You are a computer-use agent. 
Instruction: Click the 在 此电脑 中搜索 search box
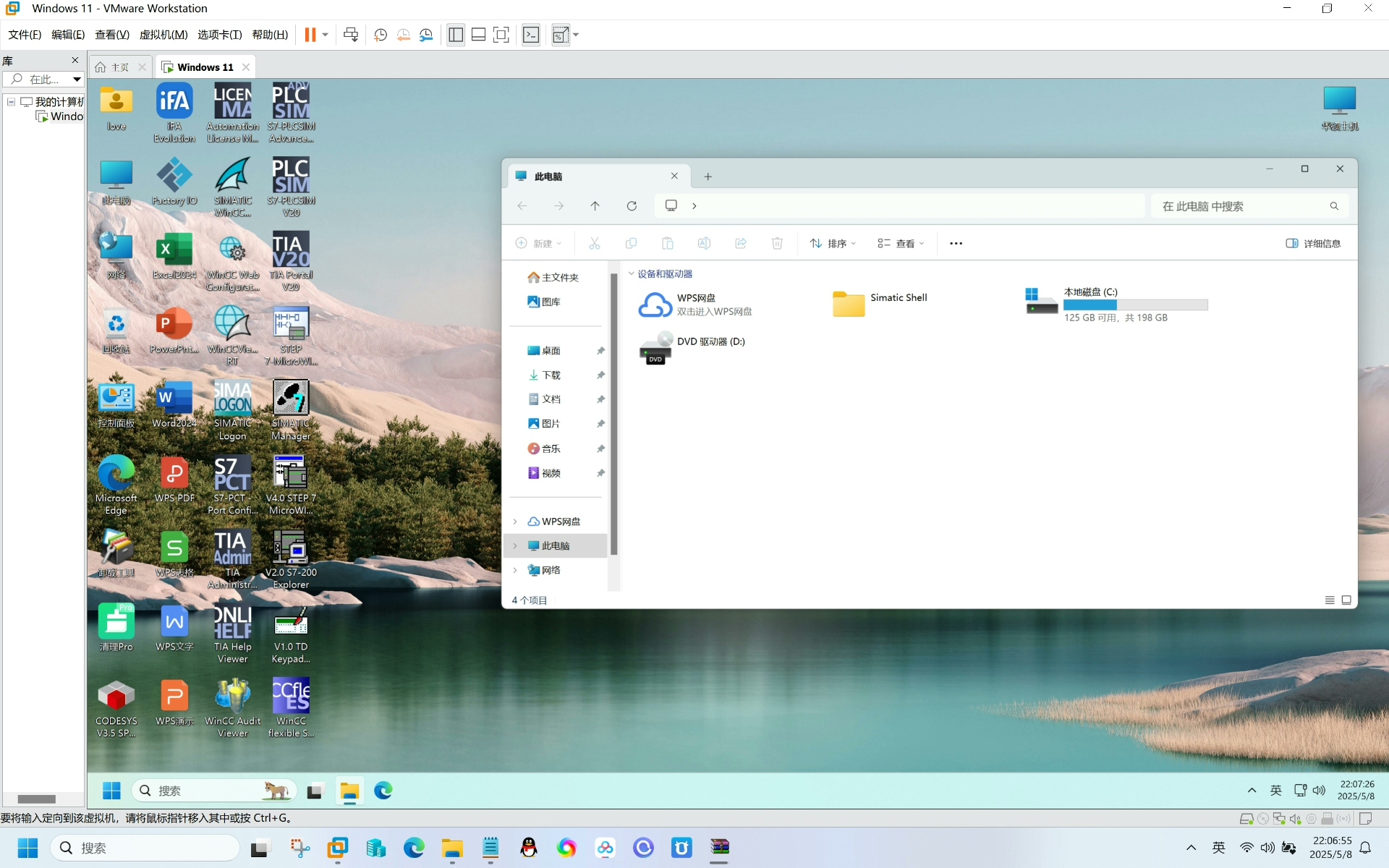(1248, 206)
